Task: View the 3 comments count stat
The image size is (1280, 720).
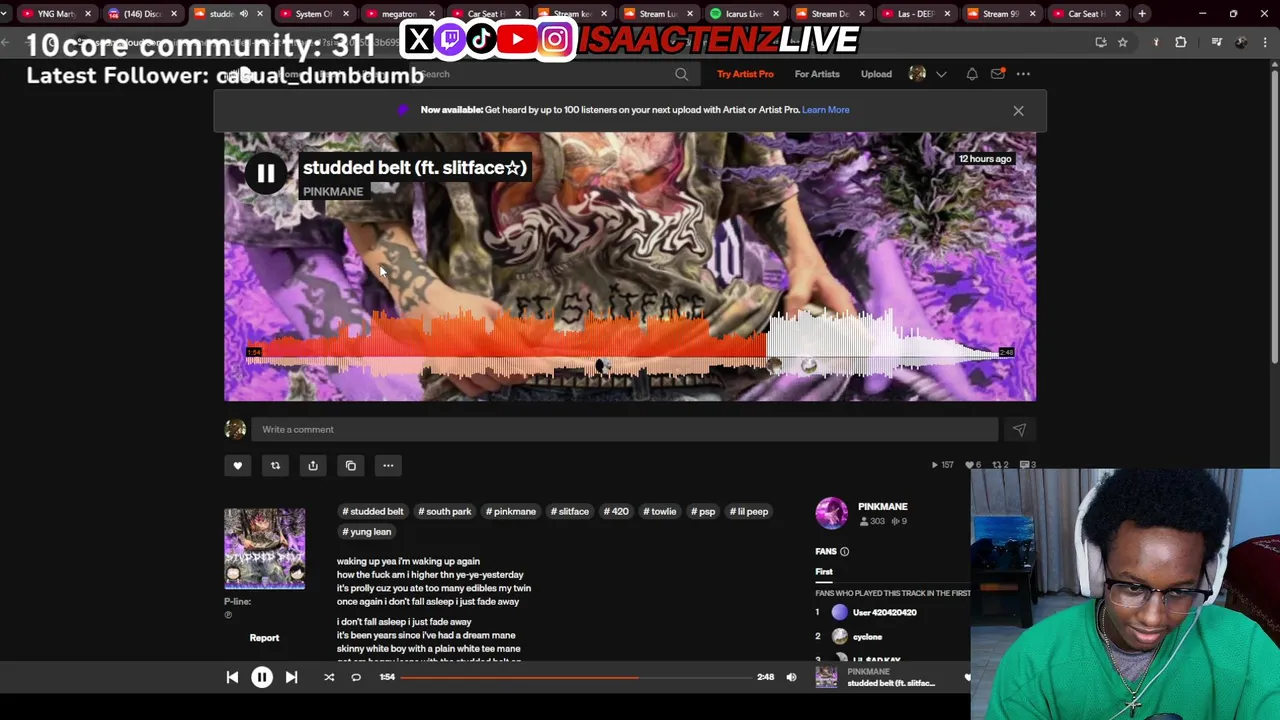Action: coord(1027,465)
